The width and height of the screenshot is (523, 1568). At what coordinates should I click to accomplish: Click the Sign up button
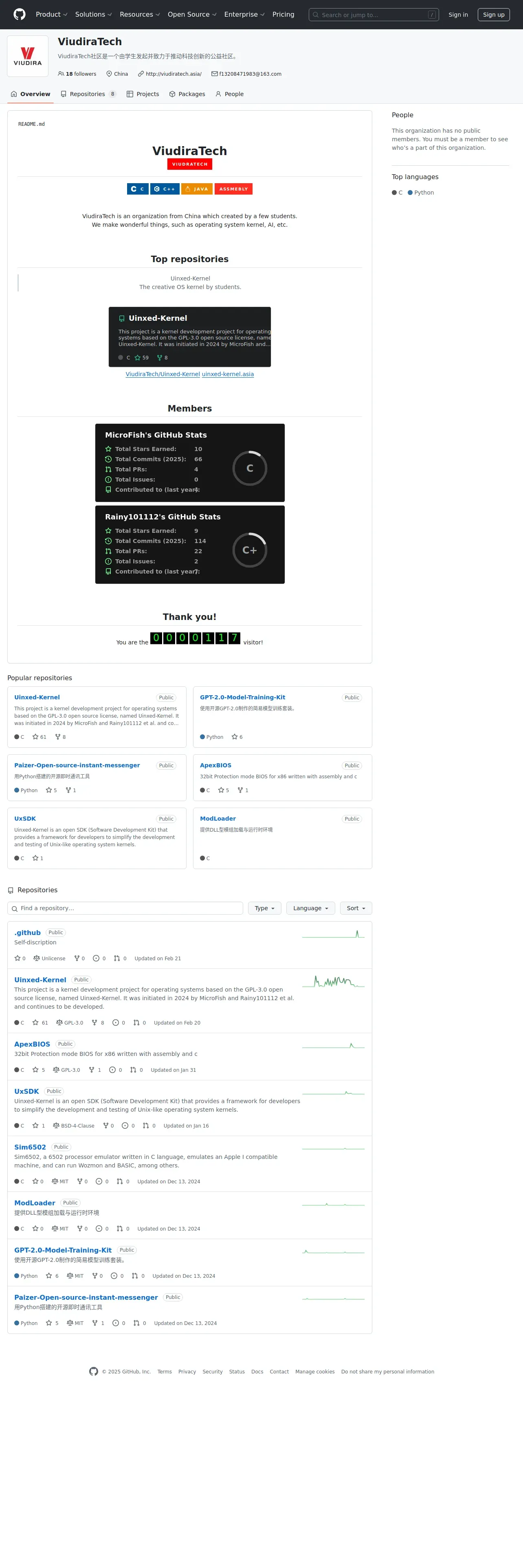tap(494, 15)
